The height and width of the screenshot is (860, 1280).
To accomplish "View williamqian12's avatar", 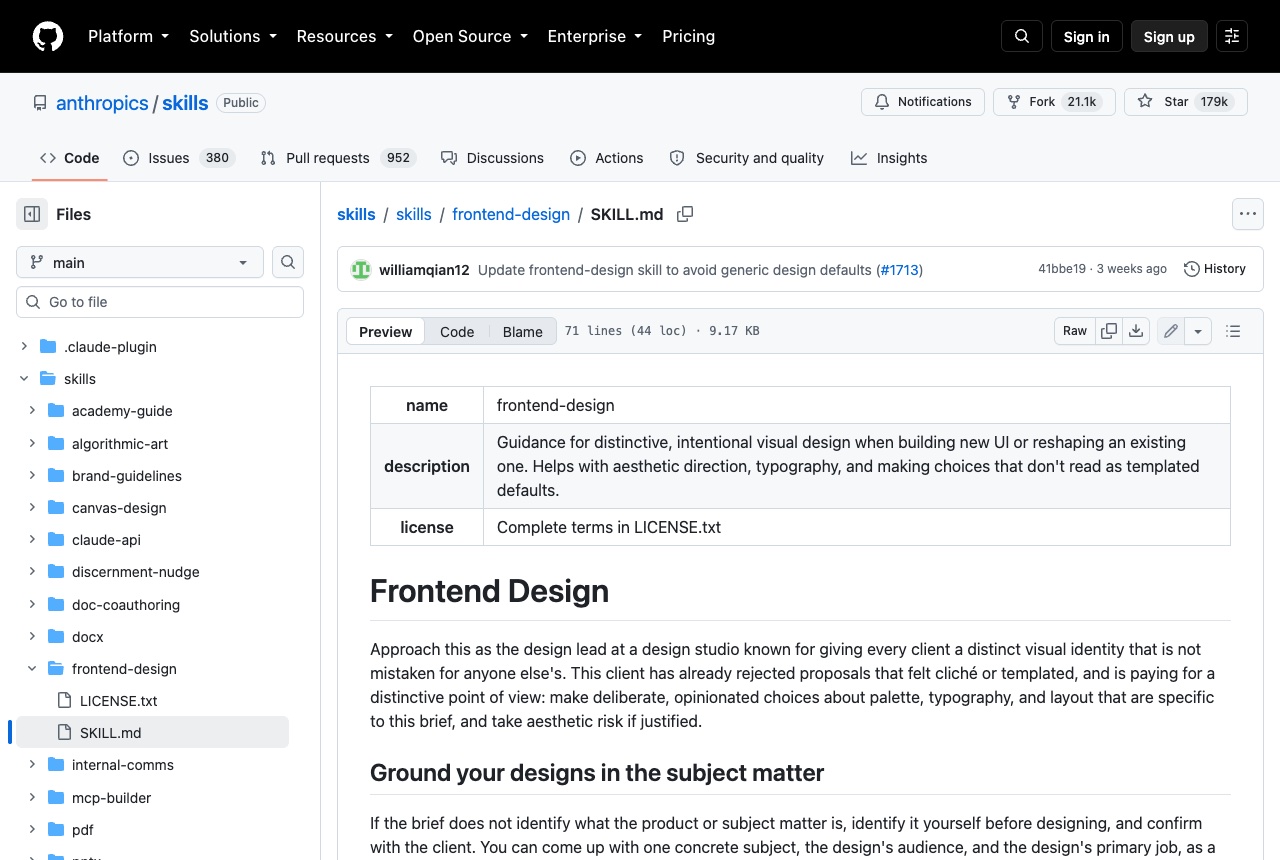I will point(360,270).
